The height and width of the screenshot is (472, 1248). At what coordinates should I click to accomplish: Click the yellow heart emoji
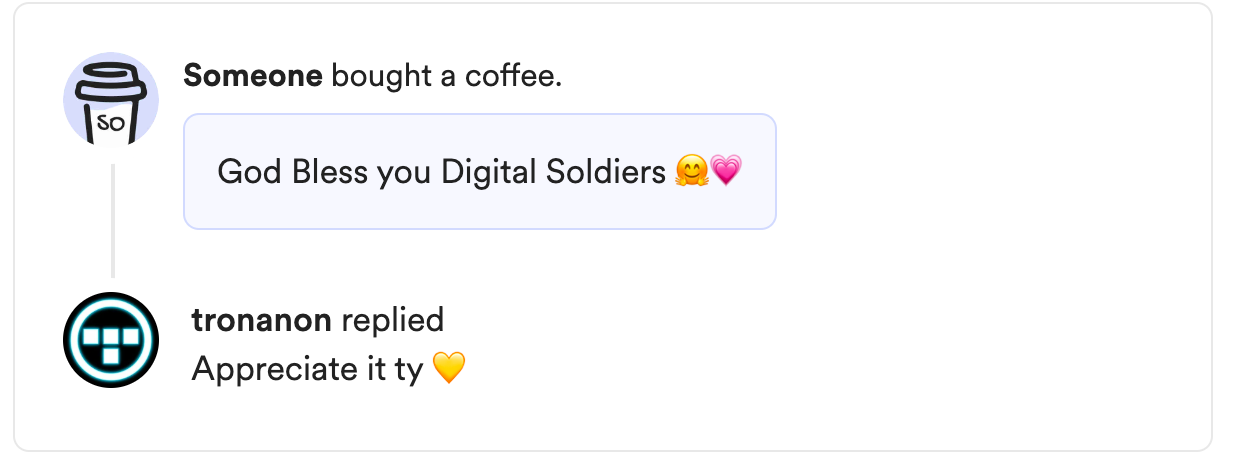pos(449,369)
